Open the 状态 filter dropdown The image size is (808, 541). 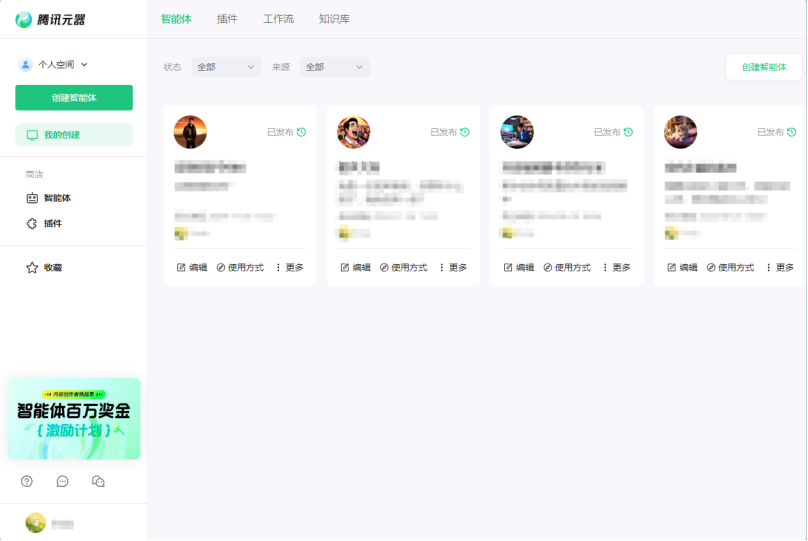226,67
